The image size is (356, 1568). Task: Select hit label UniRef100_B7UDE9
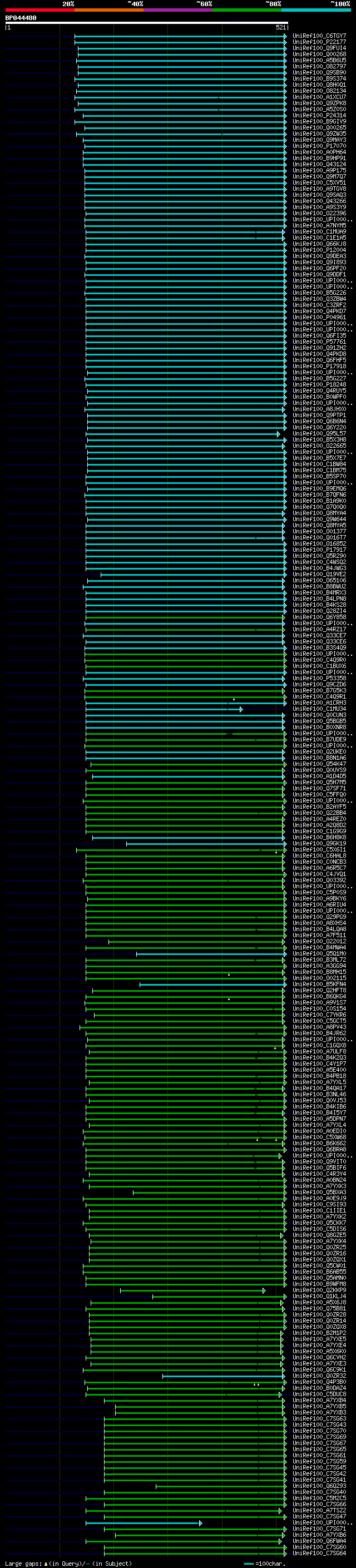(319, 740)
